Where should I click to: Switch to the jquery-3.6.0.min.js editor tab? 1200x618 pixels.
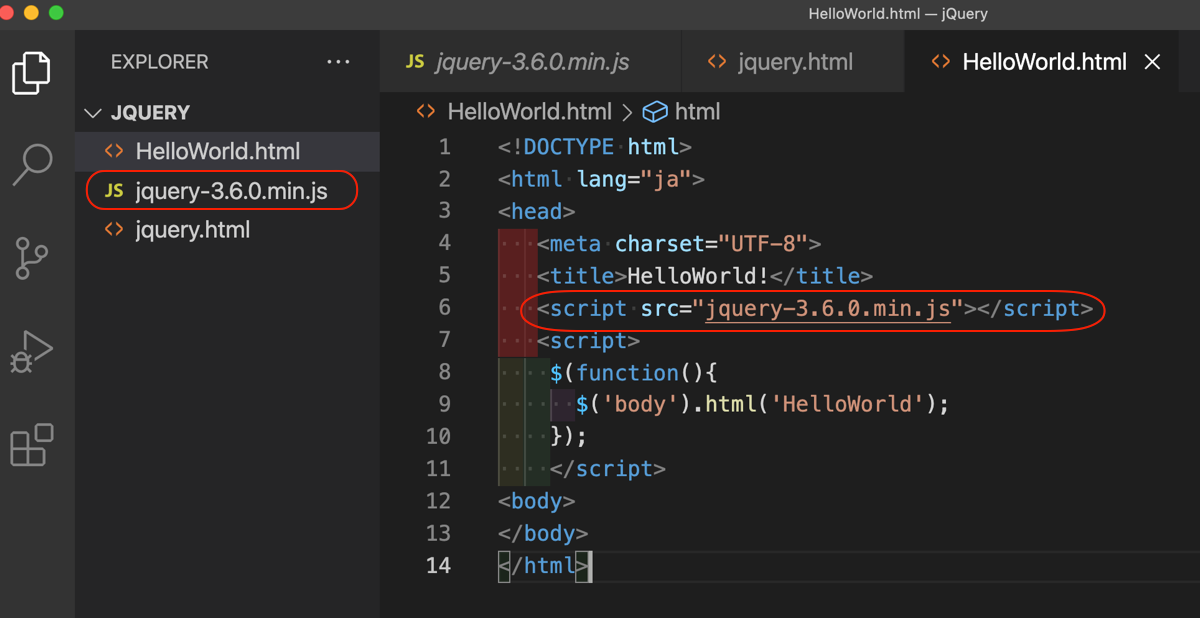click(530, 62)
